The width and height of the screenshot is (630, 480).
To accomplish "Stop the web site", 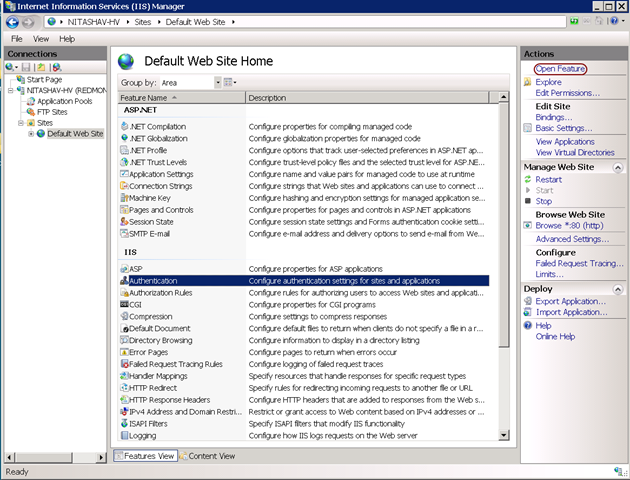I will 543,201.
